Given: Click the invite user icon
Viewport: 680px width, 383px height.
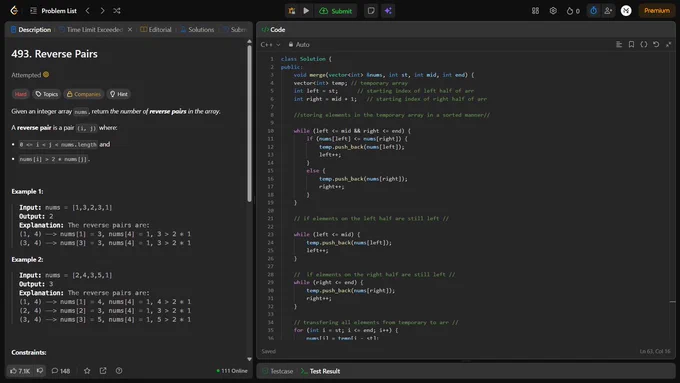Looking at the screenshot, I should pyautogui.click(x=608, y=11).
